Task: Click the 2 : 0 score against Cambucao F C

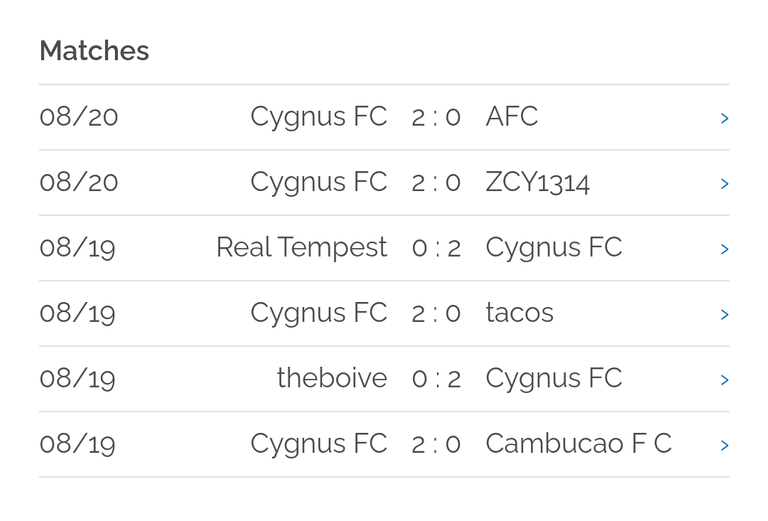Action: click(x=436, y=445)
